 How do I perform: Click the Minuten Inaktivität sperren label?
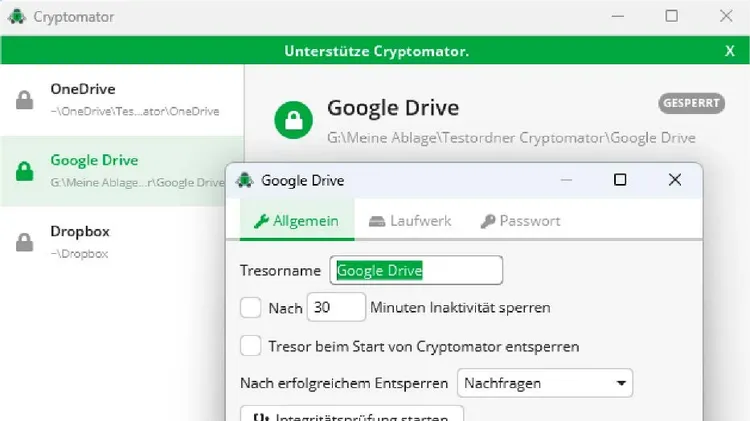(x=460, y=307)
